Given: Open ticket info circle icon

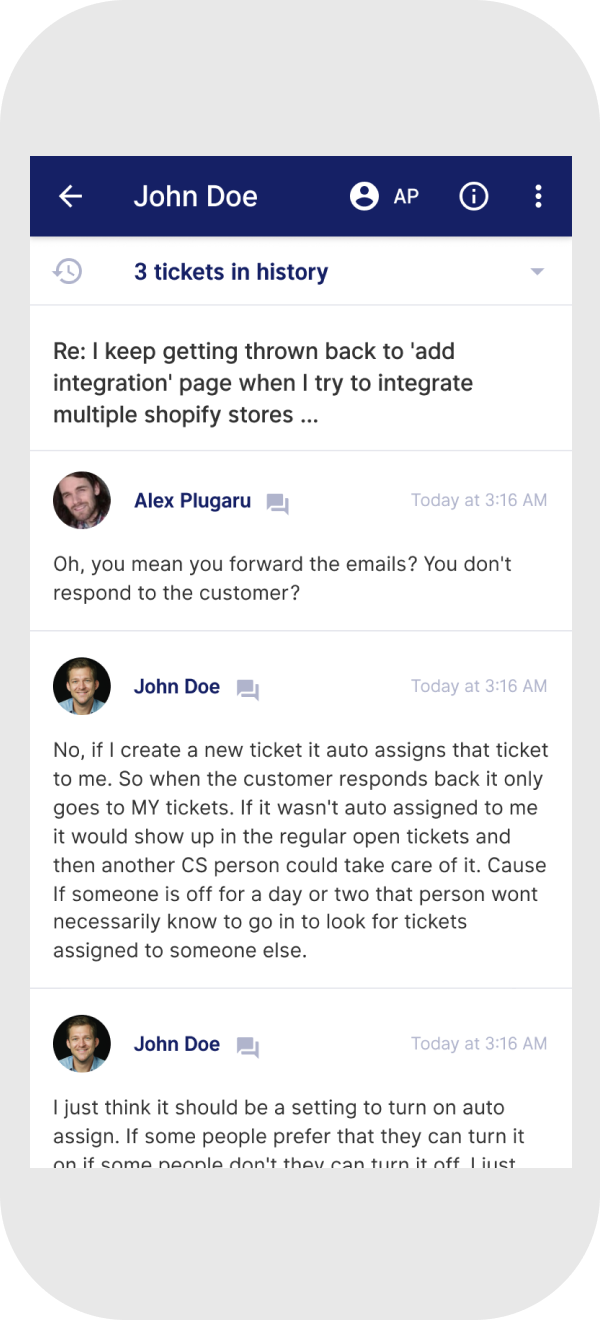Looking at the screenshot, I should [x=473, y=196].
